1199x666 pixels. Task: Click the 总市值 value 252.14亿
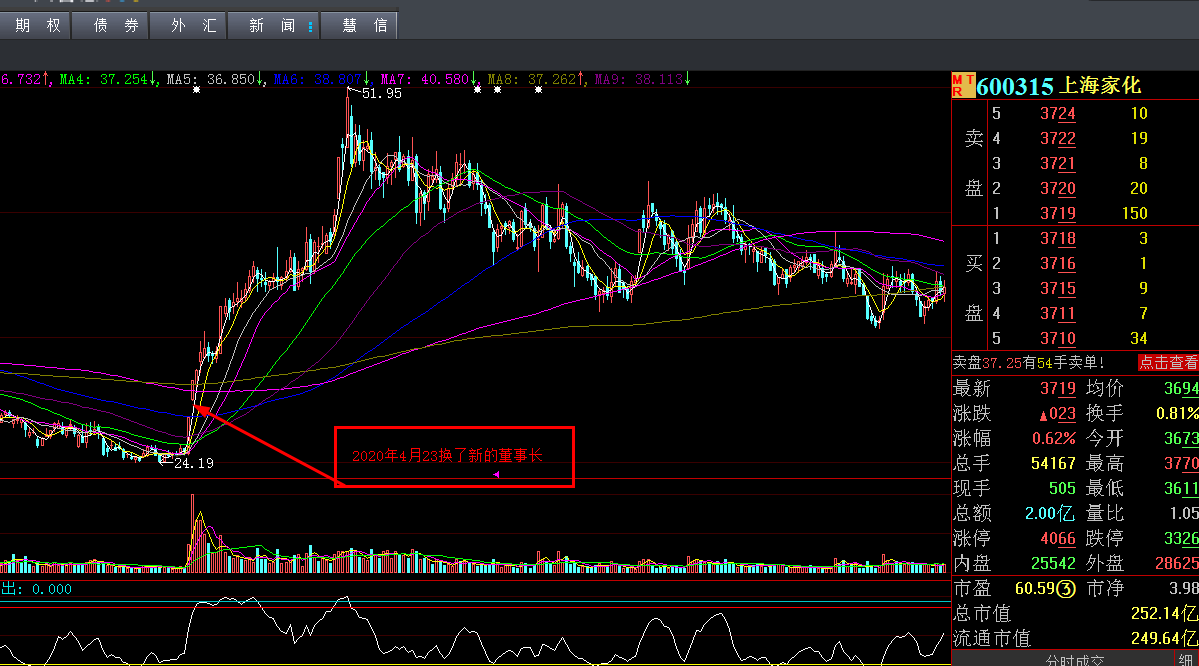tap(1164, 613)
